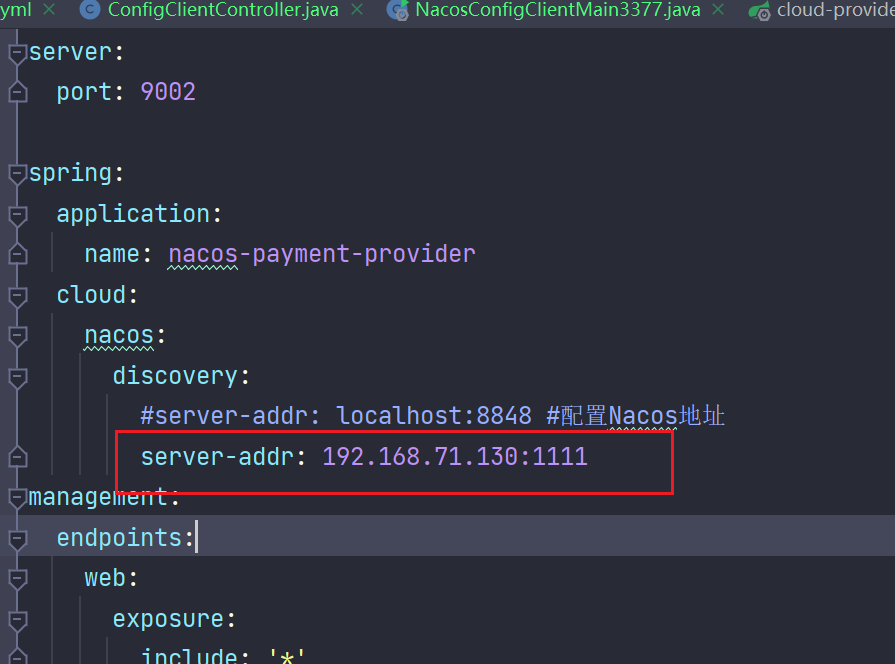The image size is (895, 664).
Task: Click the commented #server-addr: localhost:8848 line
Action: coord(432,416)
